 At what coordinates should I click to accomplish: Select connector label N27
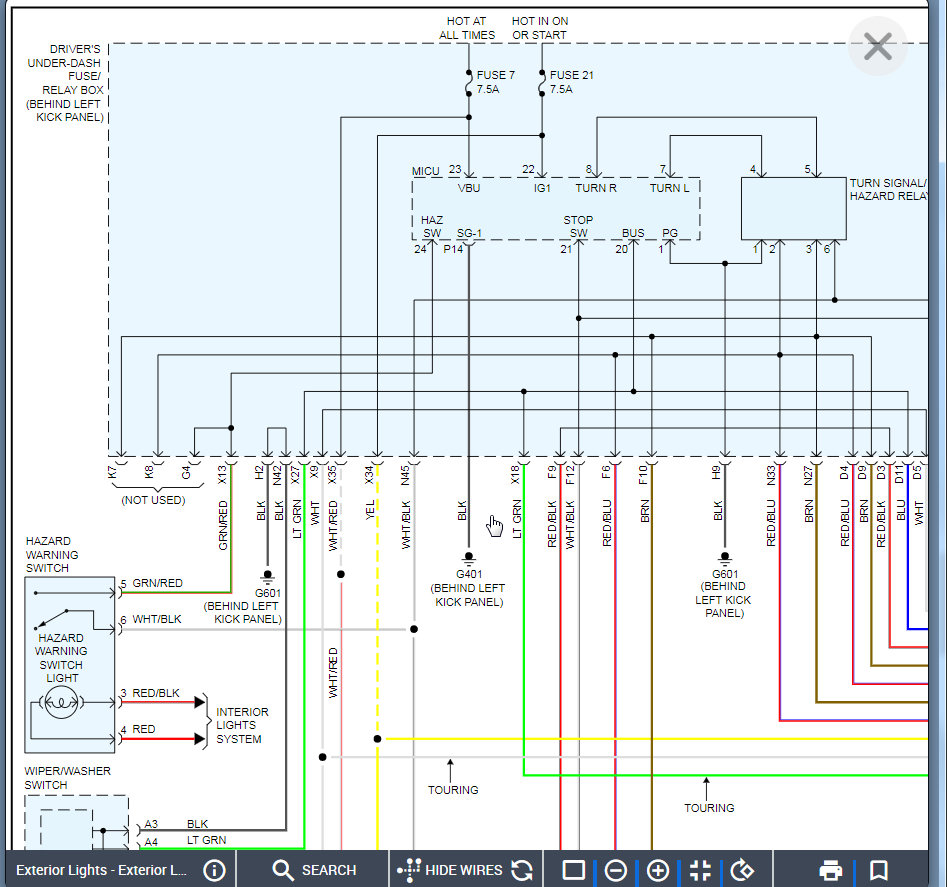[808, 475]
